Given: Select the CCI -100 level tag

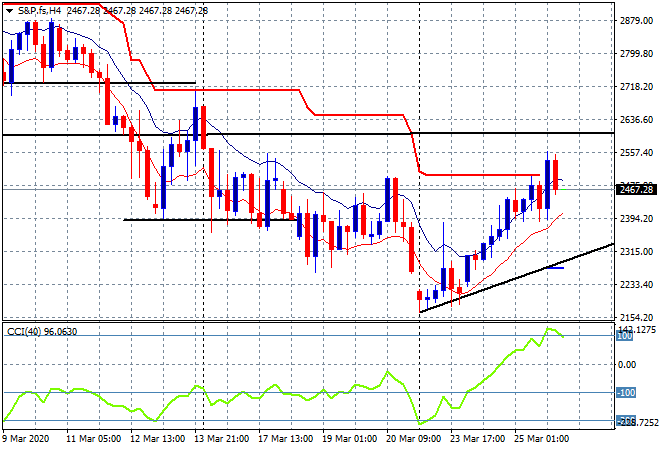Looking at the screenshot, I should [626, 393].
